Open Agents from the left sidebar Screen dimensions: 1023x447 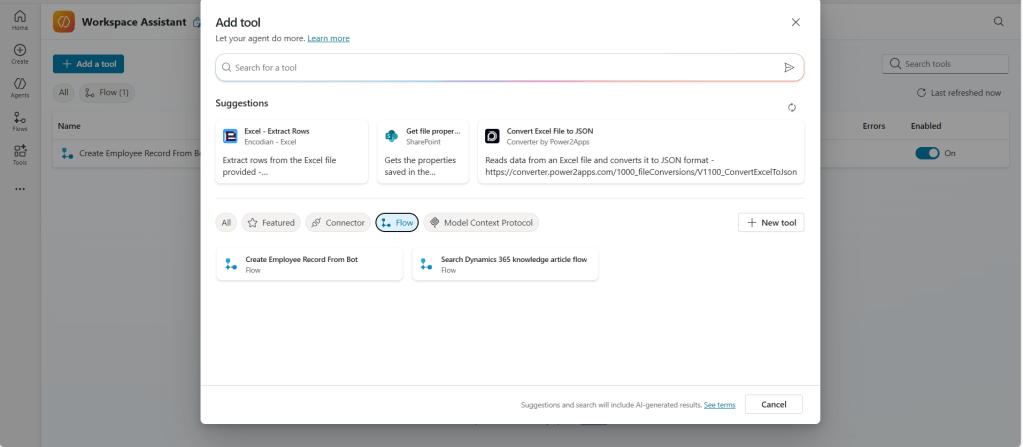tap(19, 86)
